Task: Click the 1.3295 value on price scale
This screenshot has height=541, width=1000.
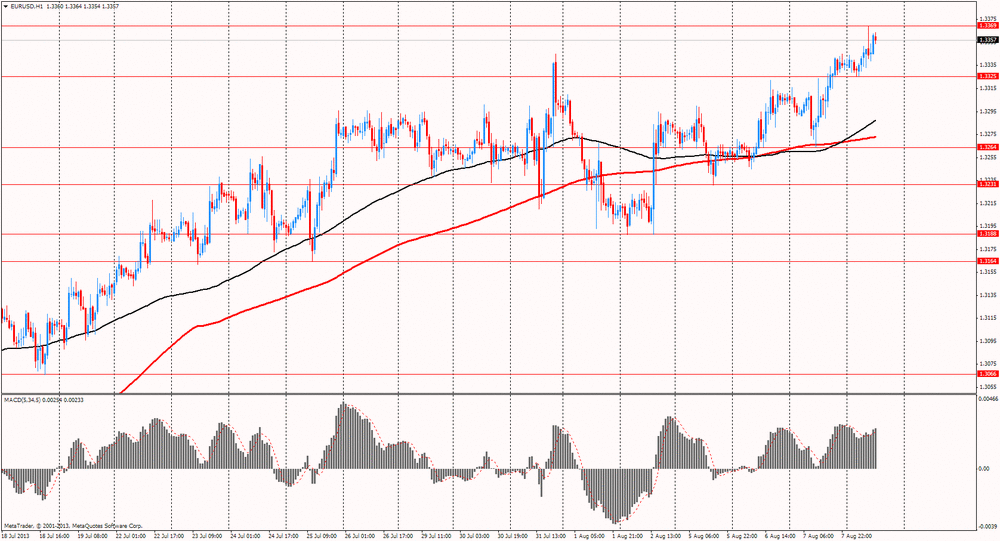Action: 989,111
